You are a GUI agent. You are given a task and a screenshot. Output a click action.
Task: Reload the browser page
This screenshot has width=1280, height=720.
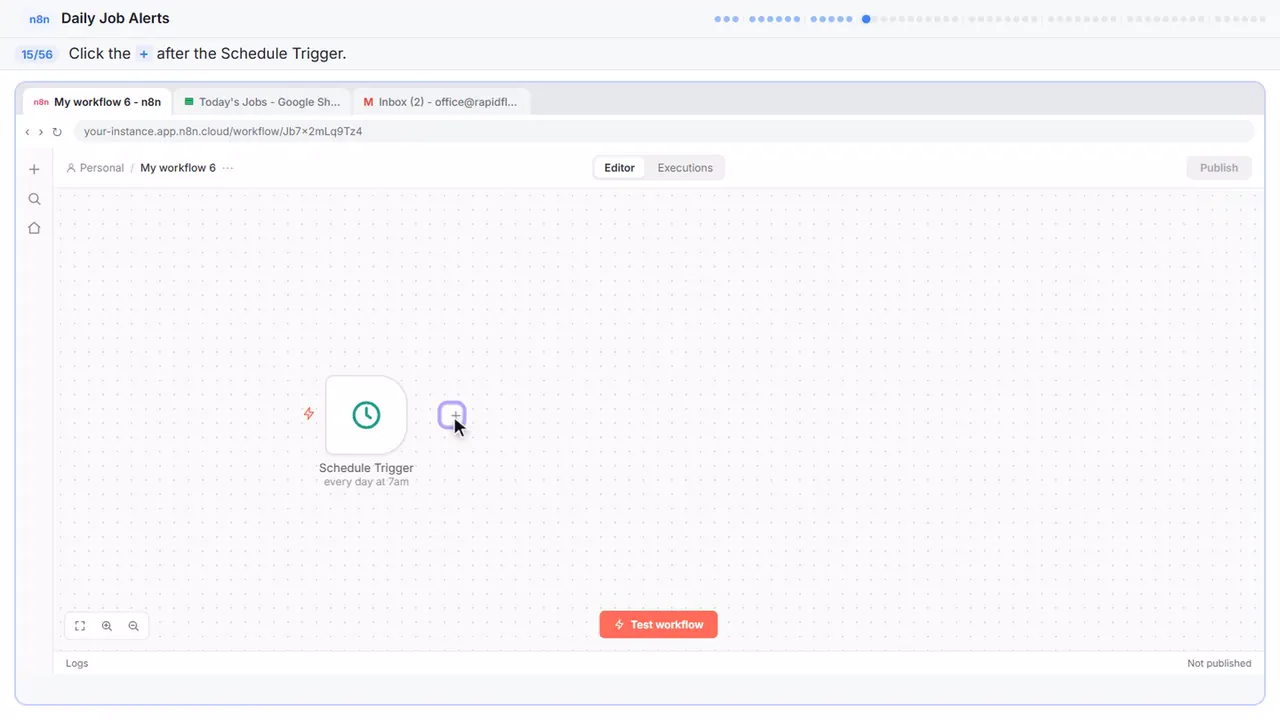[x=57, y=132]
